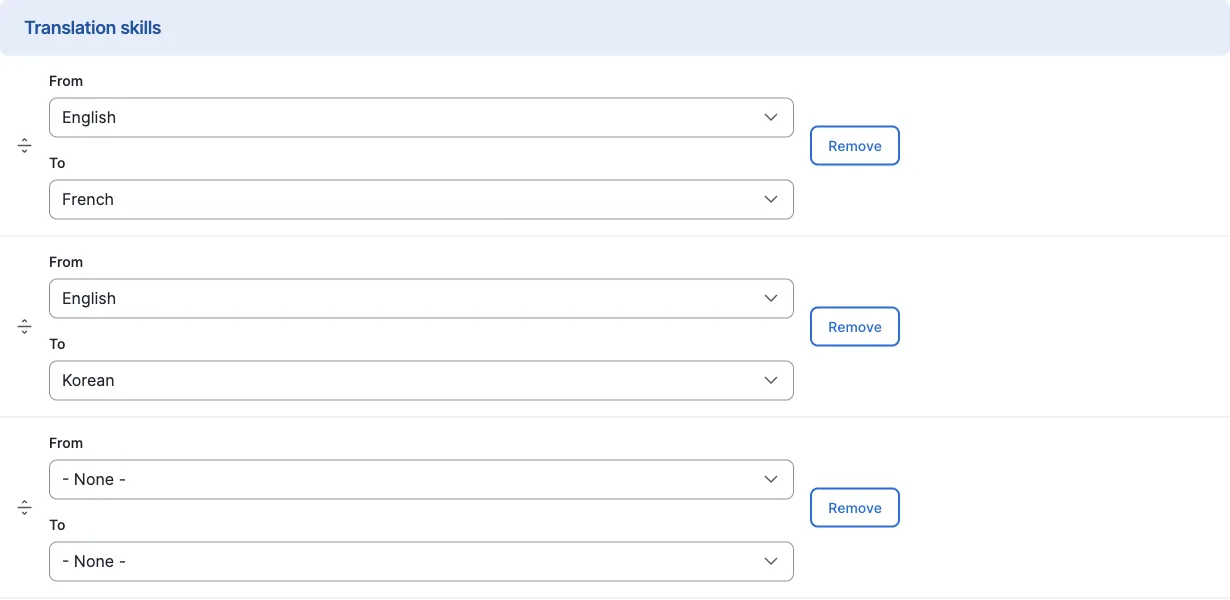Viewport: 1230px width, 600px height.
Task: Click drag handle for English to Korean row
Action: [x=25, y=327]
